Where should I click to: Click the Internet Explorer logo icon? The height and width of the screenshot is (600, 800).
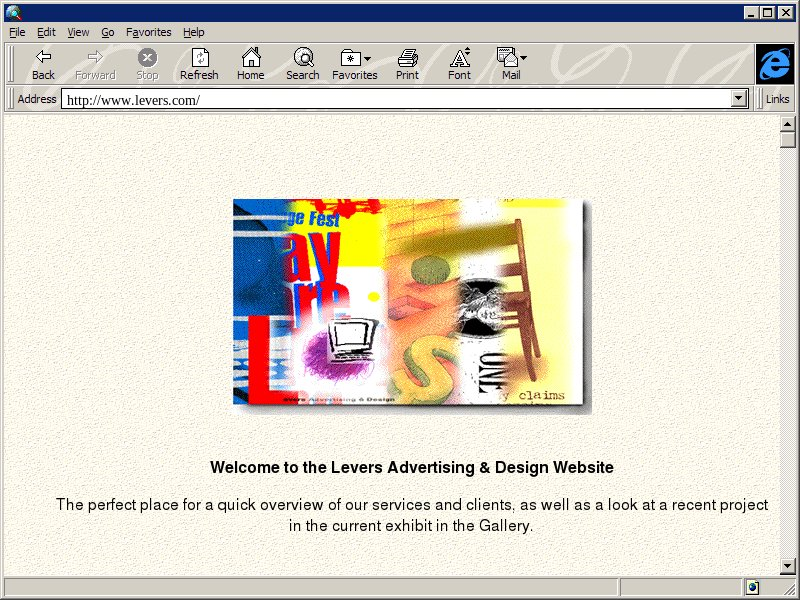(x=774, y=64)
